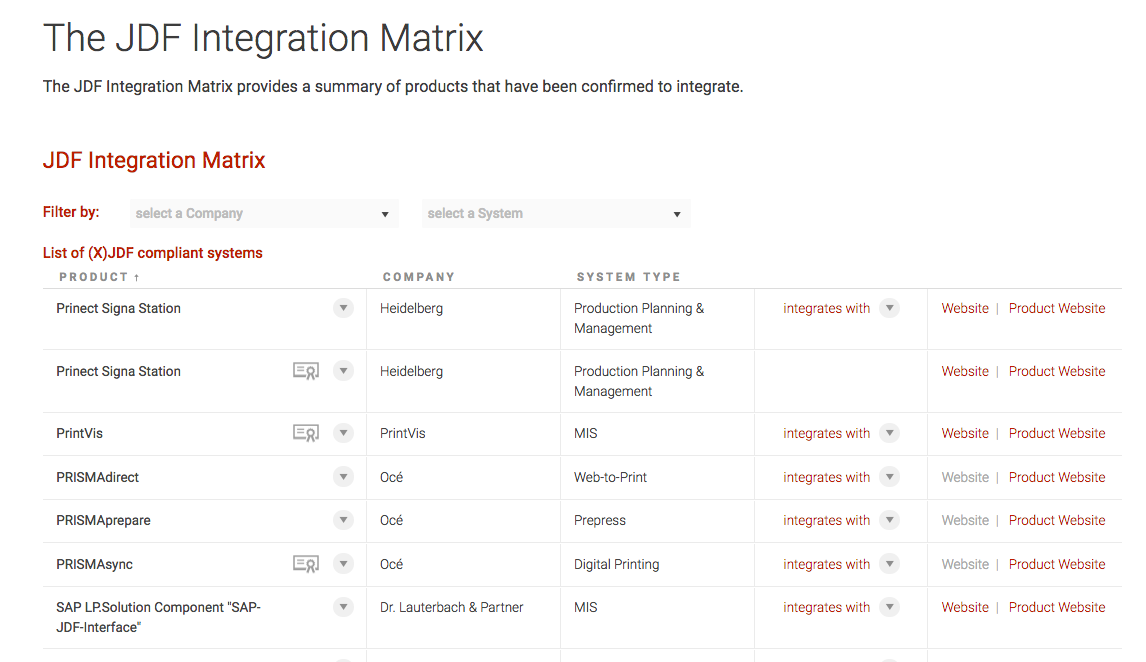
Task: Click certificate icon on second Prinect Signa Station
Action: click(306, 371)
